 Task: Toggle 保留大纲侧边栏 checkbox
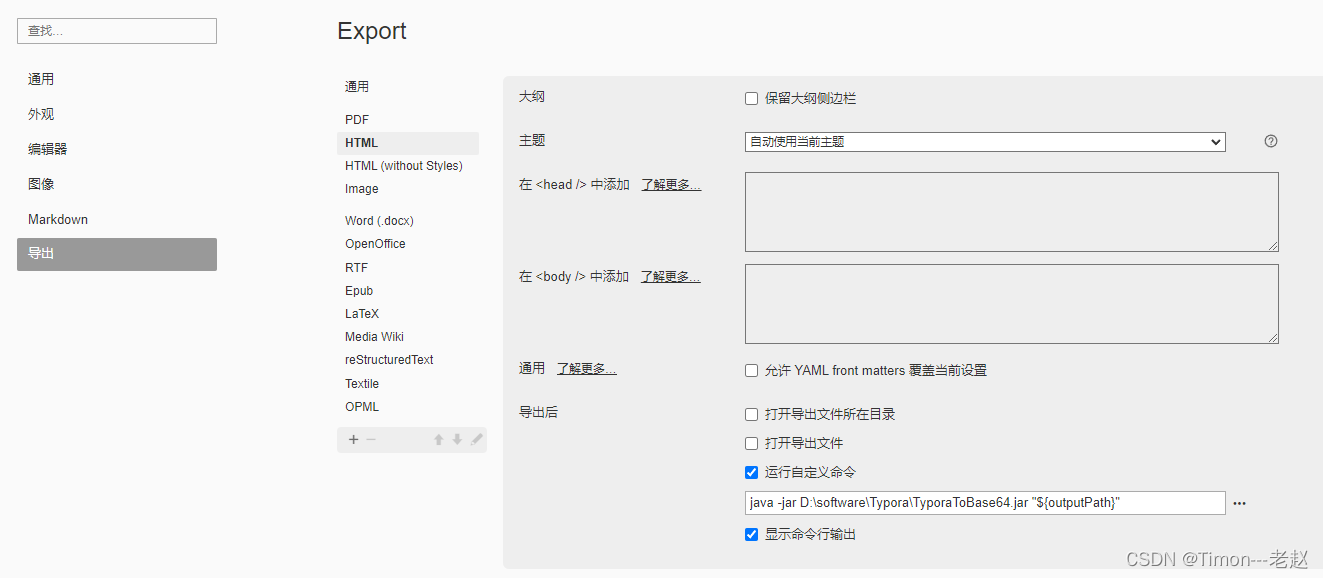pyautogui.click(x=752, y=98)
